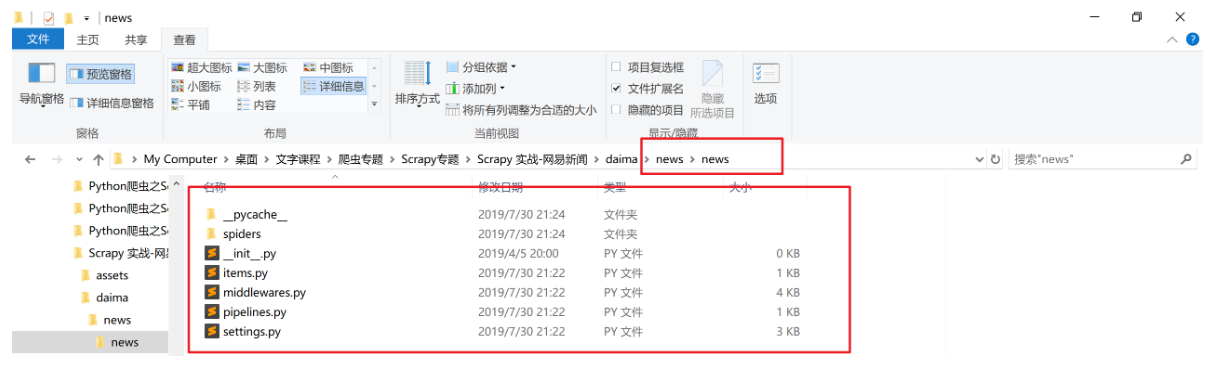This screenshot has height=376, width=1218.
Task: Click My Computer in the address bar
Action: point(180,159)
